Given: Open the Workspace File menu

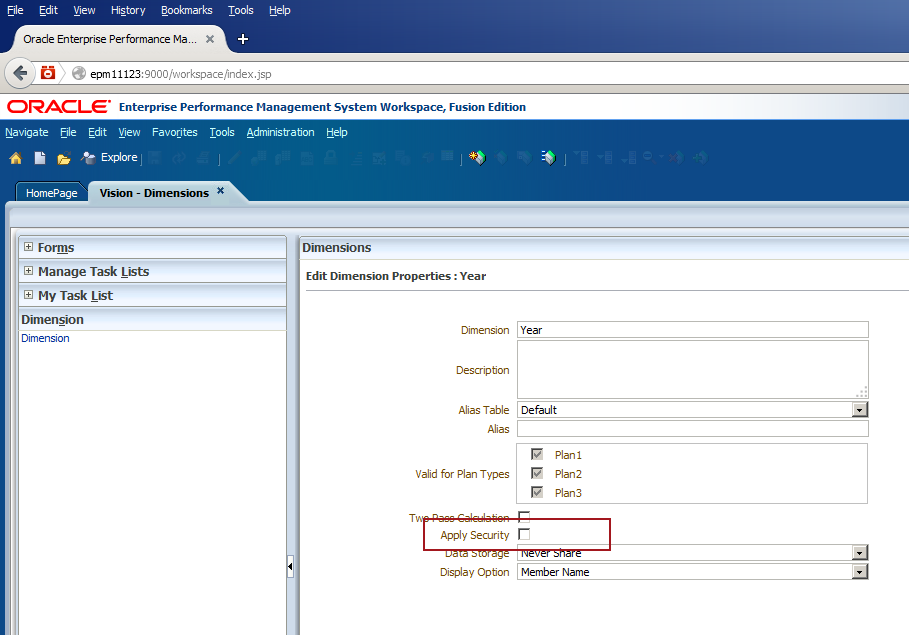Looking at the screenshot, I should pyautogui.click(x=68, y=132).
